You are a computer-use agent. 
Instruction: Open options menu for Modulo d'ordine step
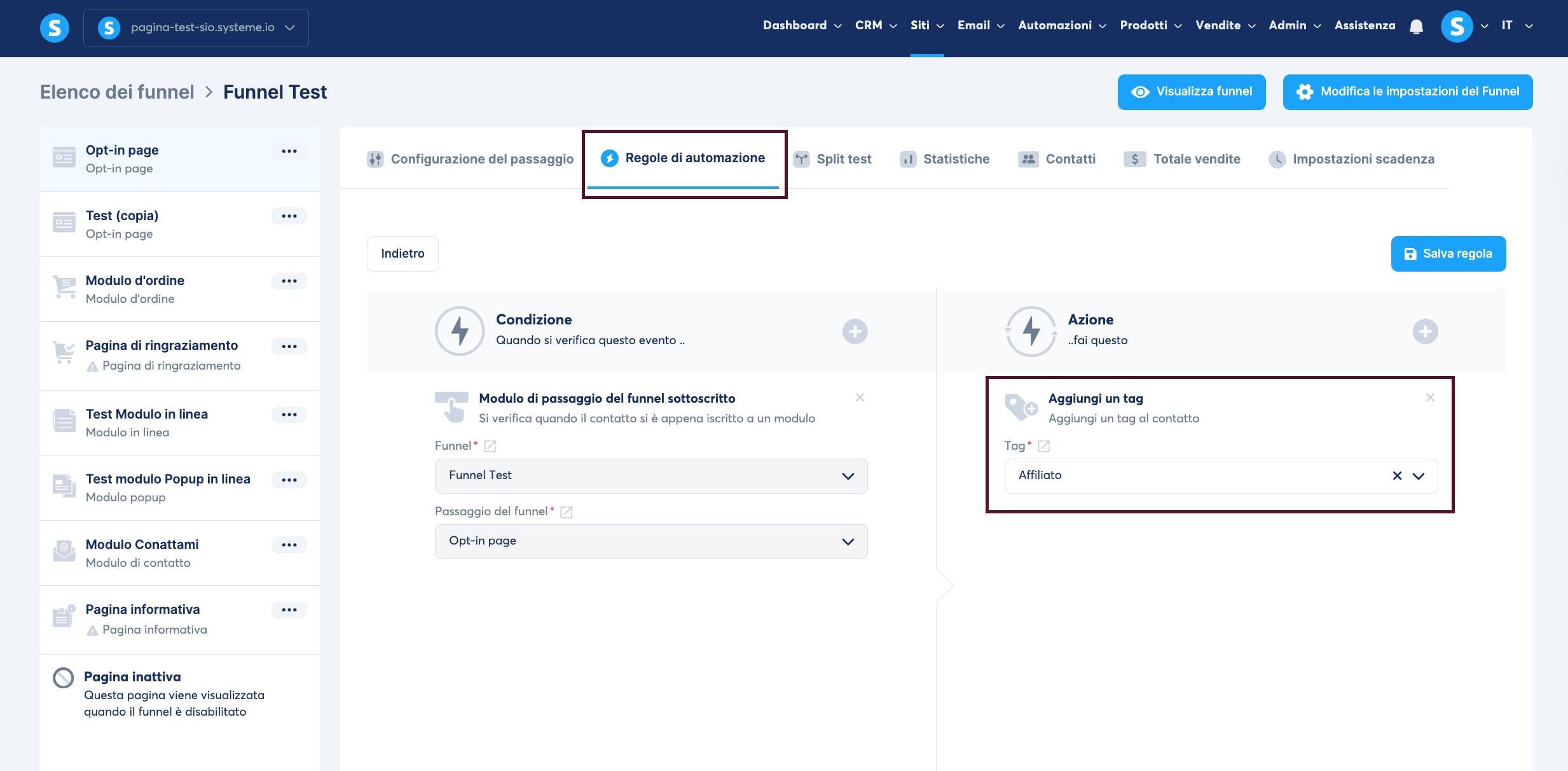coord(289,281)
